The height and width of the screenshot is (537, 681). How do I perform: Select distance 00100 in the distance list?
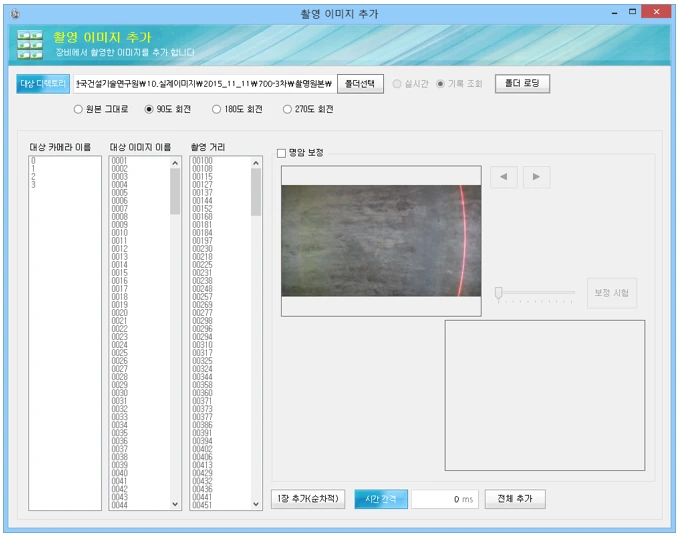[221, 161]
